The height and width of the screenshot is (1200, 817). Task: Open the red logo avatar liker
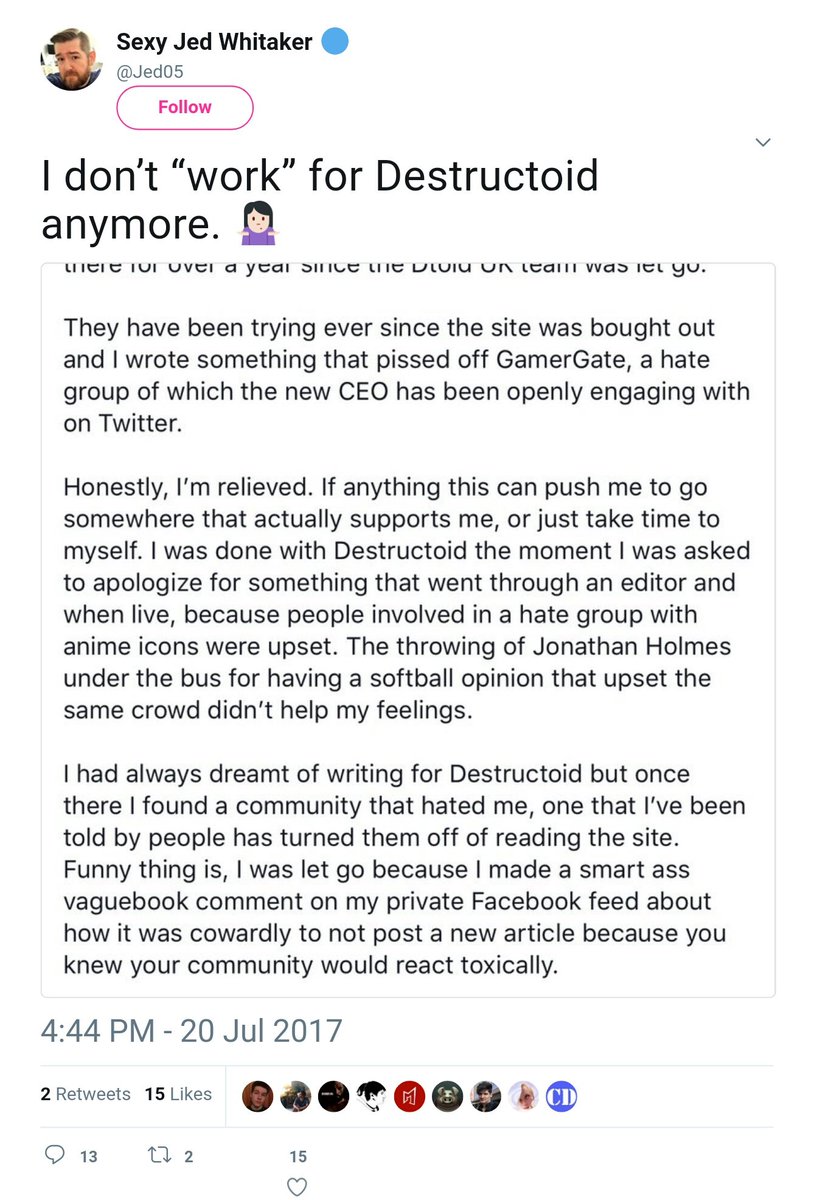point(410,1096)
